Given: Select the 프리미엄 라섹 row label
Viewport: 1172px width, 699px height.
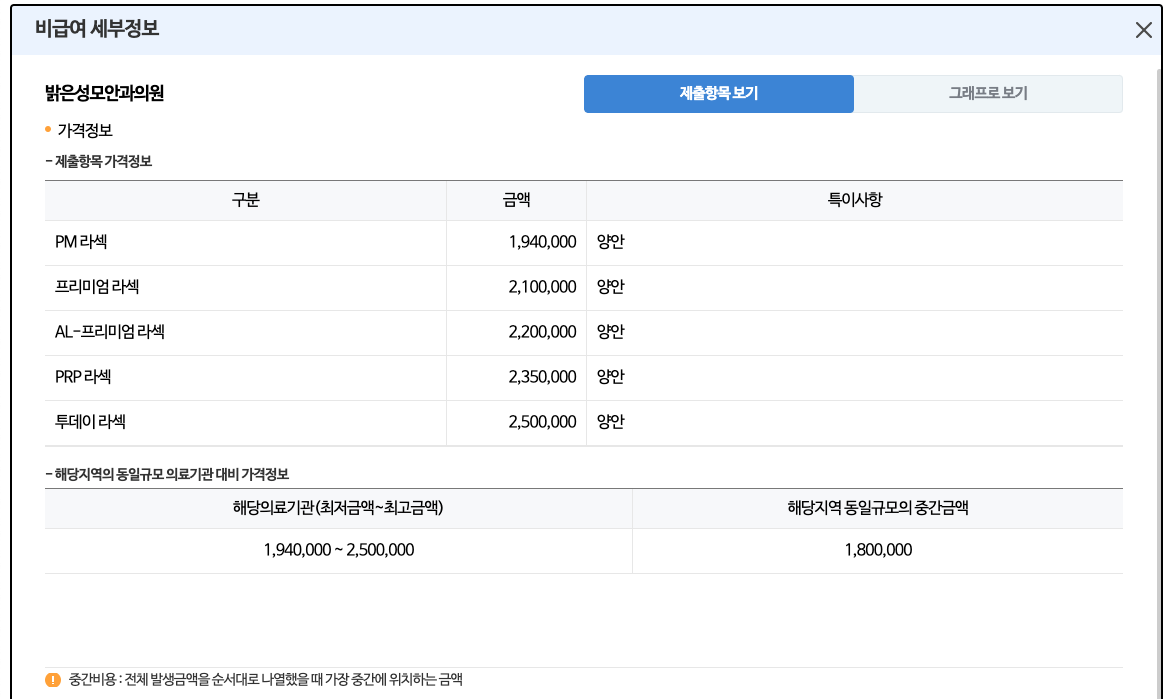Looking at the screenshot, I should tap(97, 287).
